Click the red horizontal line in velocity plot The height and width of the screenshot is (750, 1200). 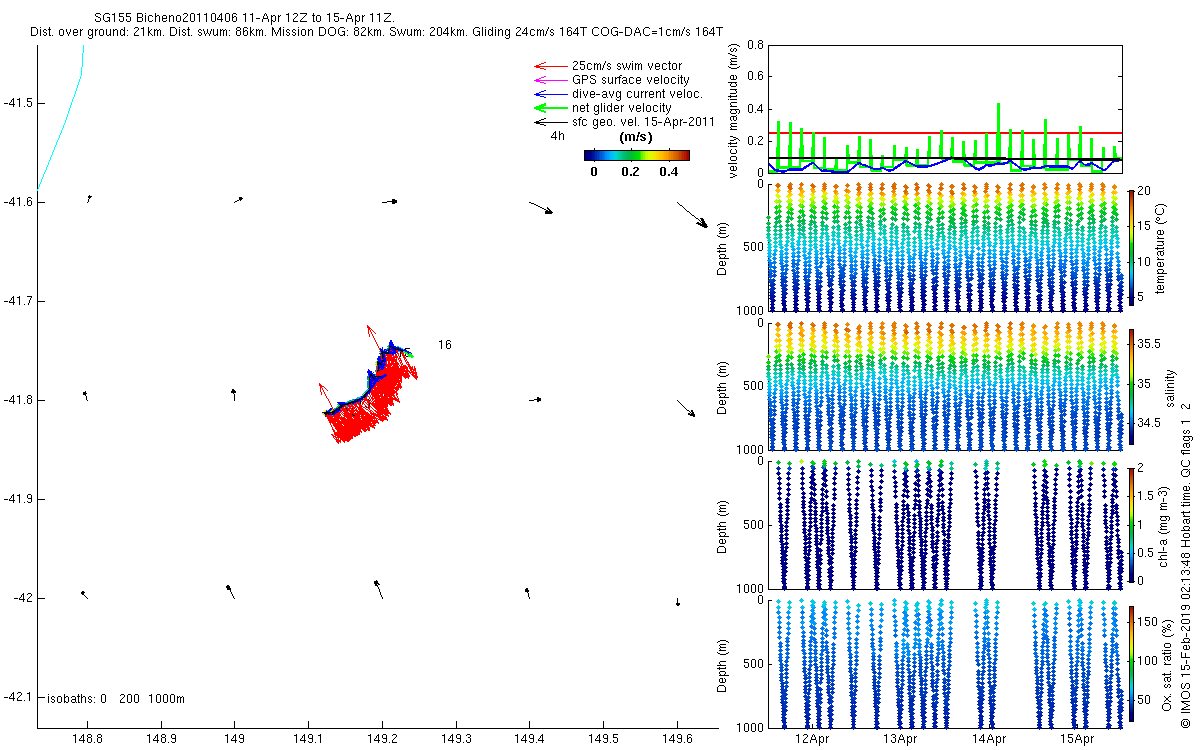coord(945,132)
